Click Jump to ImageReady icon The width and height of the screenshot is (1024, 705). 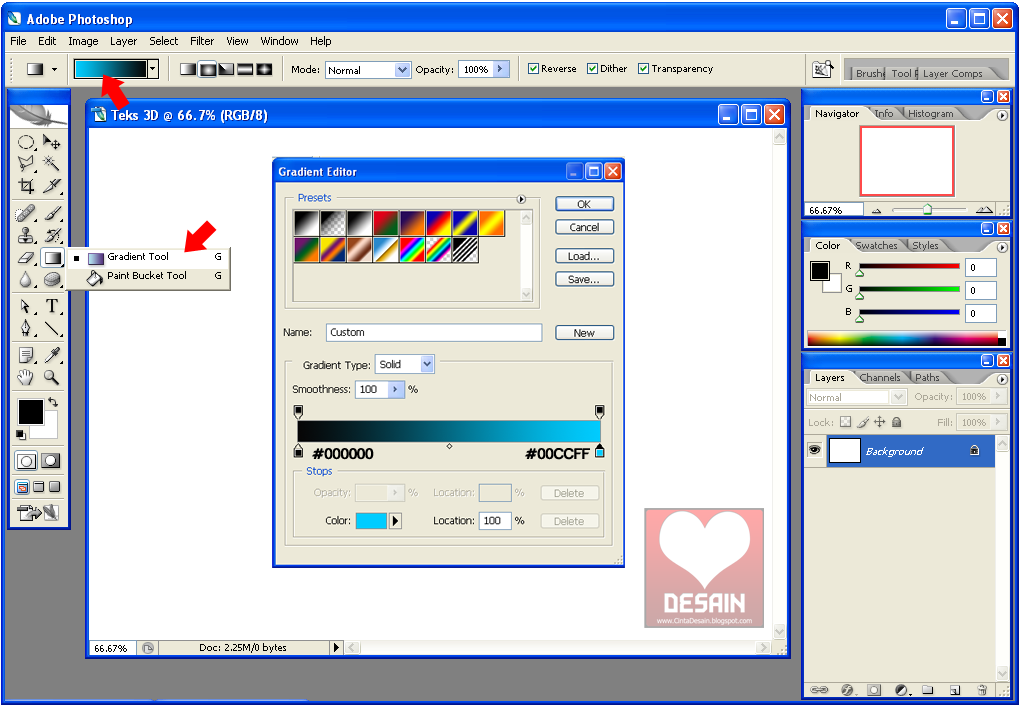coord(38,513)
